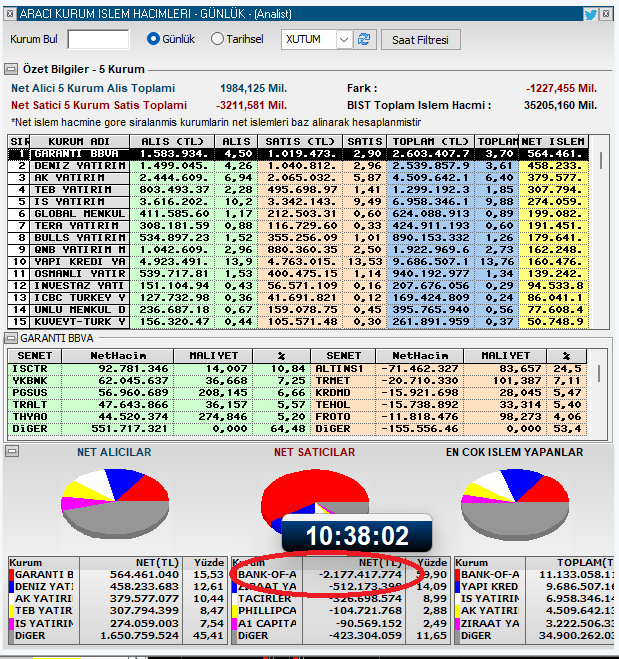The height and width of the screenshot is (659, 619).
Task: Select the KUVEYT-TURK row
Action: tap(298, 322)
